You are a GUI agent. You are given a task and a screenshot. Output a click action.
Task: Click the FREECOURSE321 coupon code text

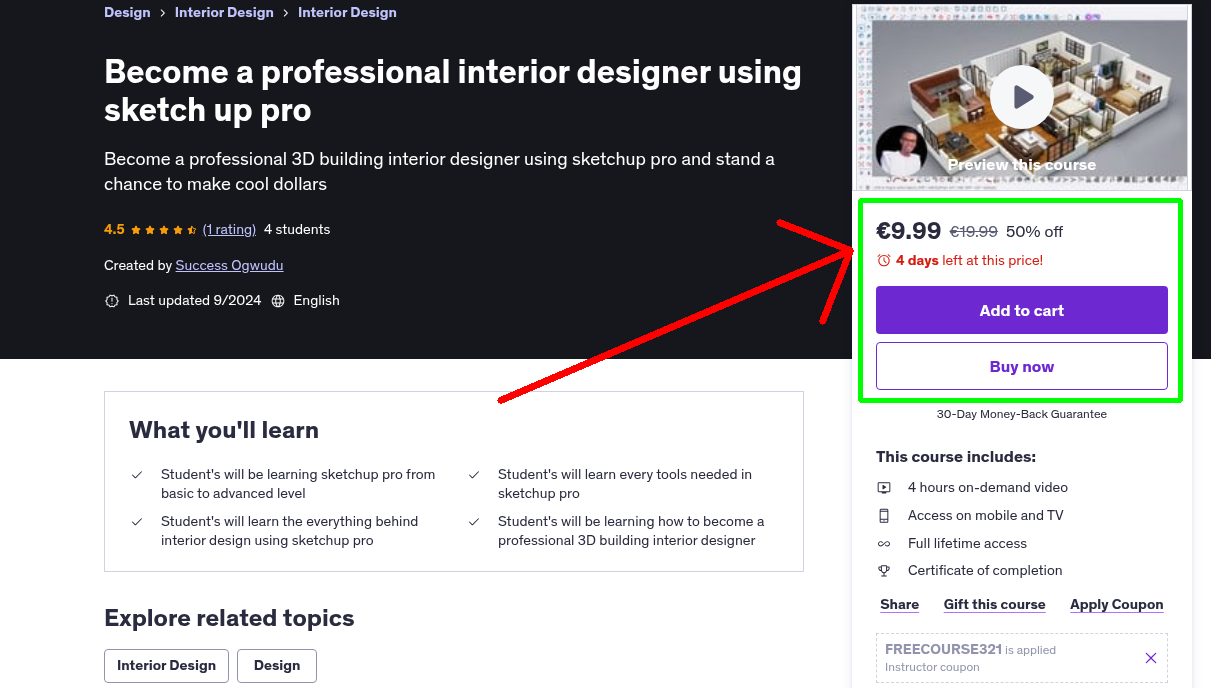(943, 649)
